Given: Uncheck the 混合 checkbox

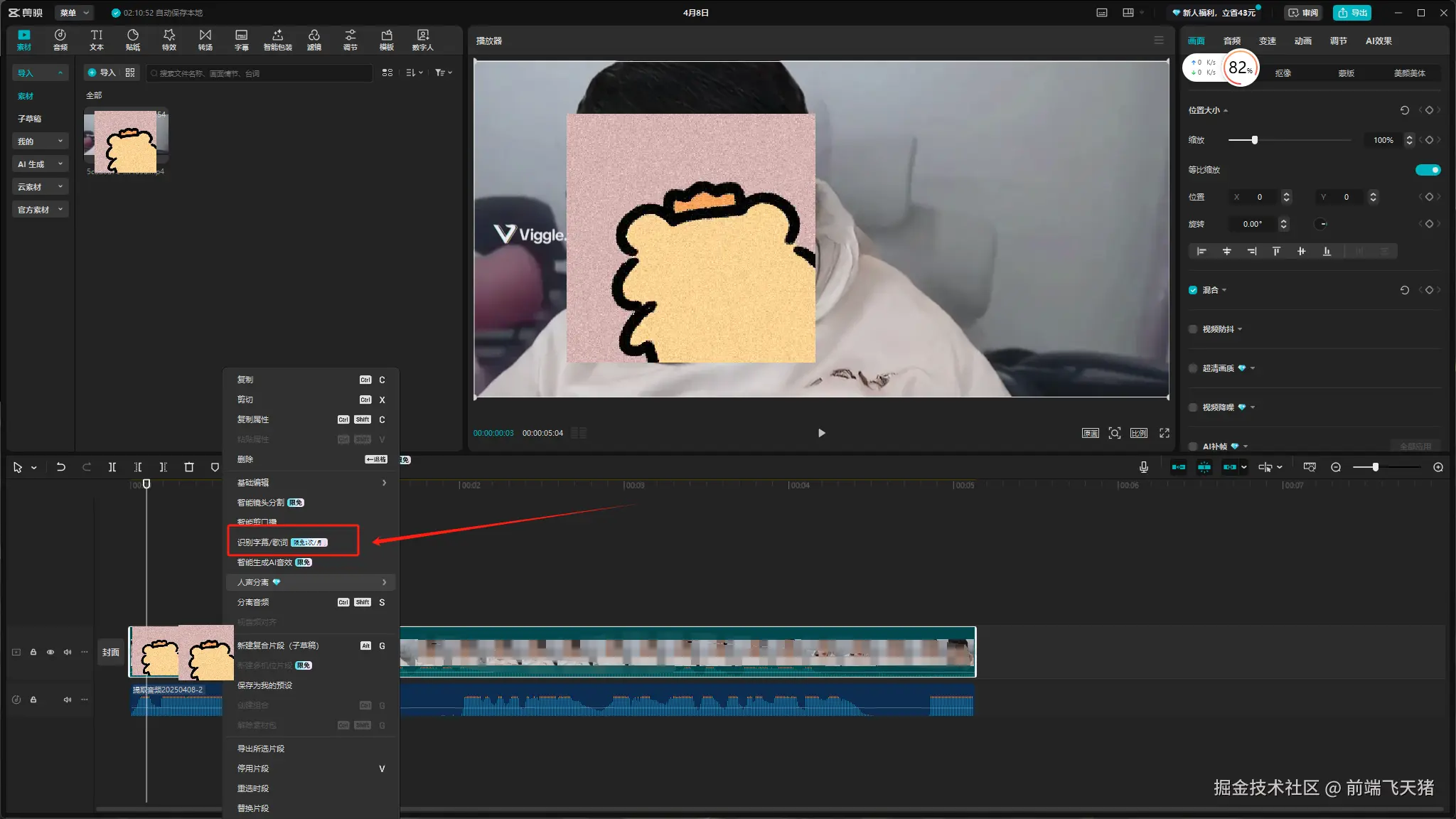Looking at the screenshot, I should (x=1193, y=290).
